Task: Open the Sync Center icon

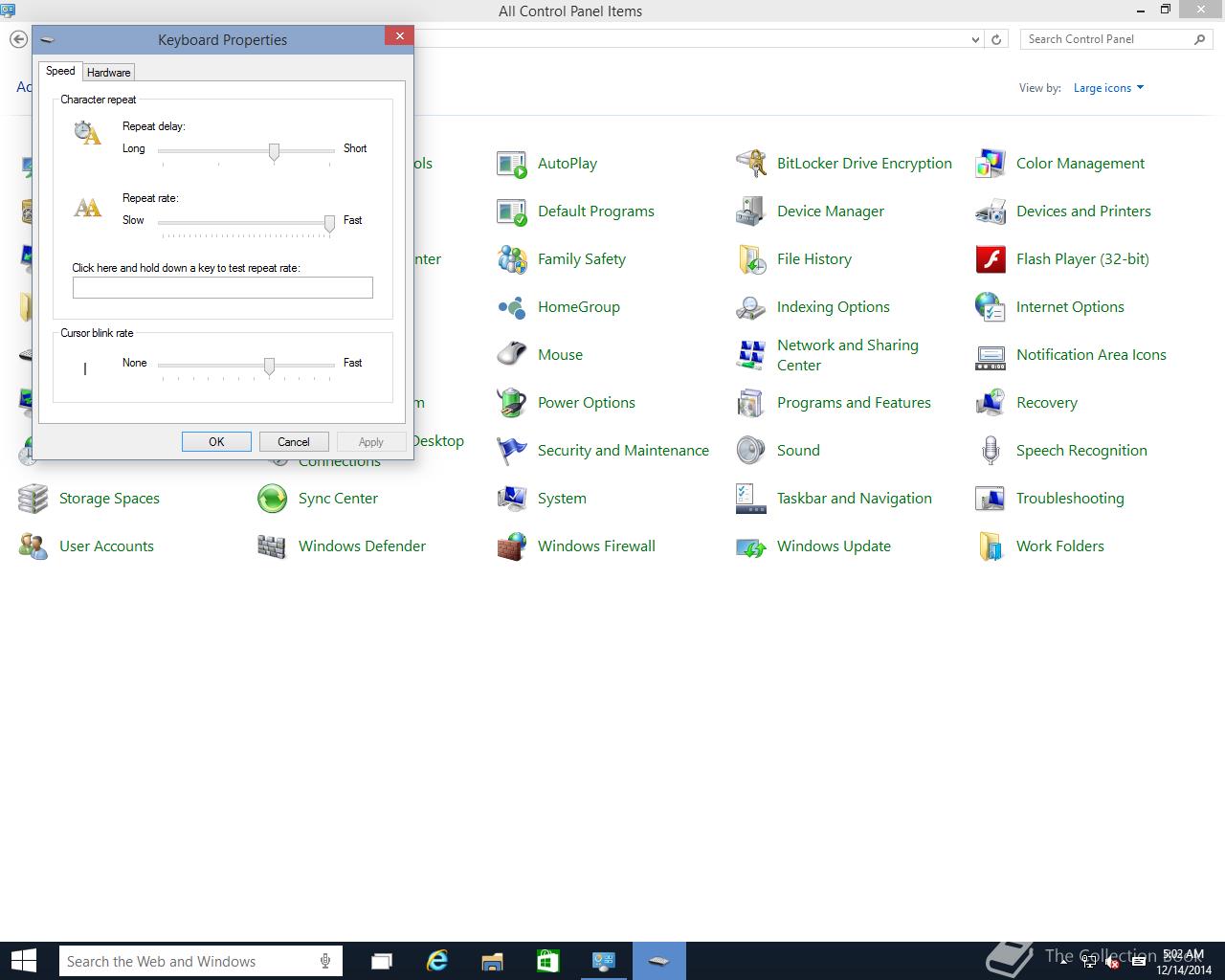Action: [273, 499]
